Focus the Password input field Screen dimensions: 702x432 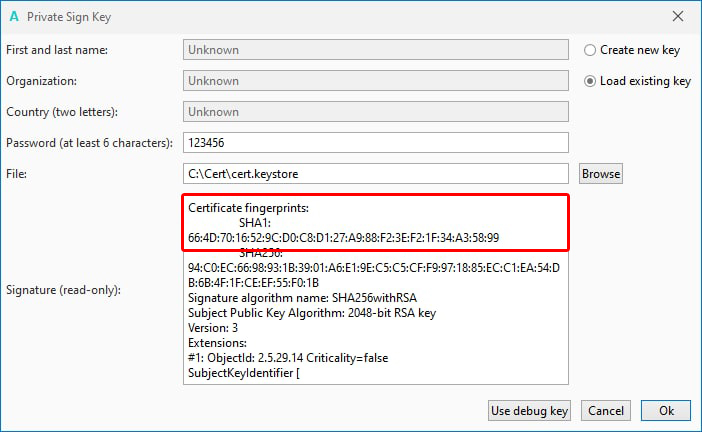click(376, 143)
